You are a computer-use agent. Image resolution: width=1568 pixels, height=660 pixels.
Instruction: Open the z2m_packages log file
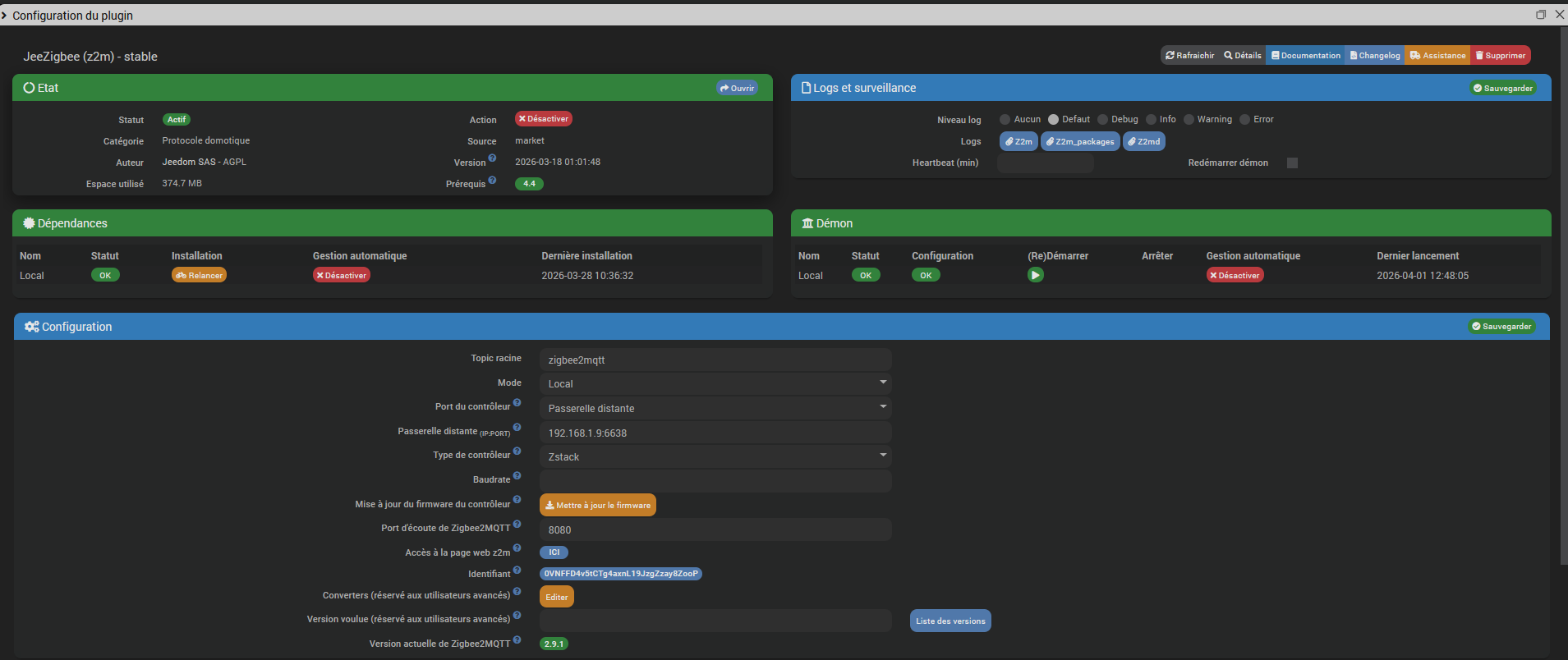click(x=1079, y=141)
